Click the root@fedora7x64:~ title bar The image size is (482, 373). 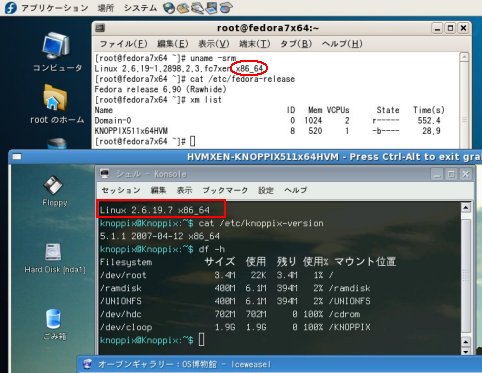(268, 28)
